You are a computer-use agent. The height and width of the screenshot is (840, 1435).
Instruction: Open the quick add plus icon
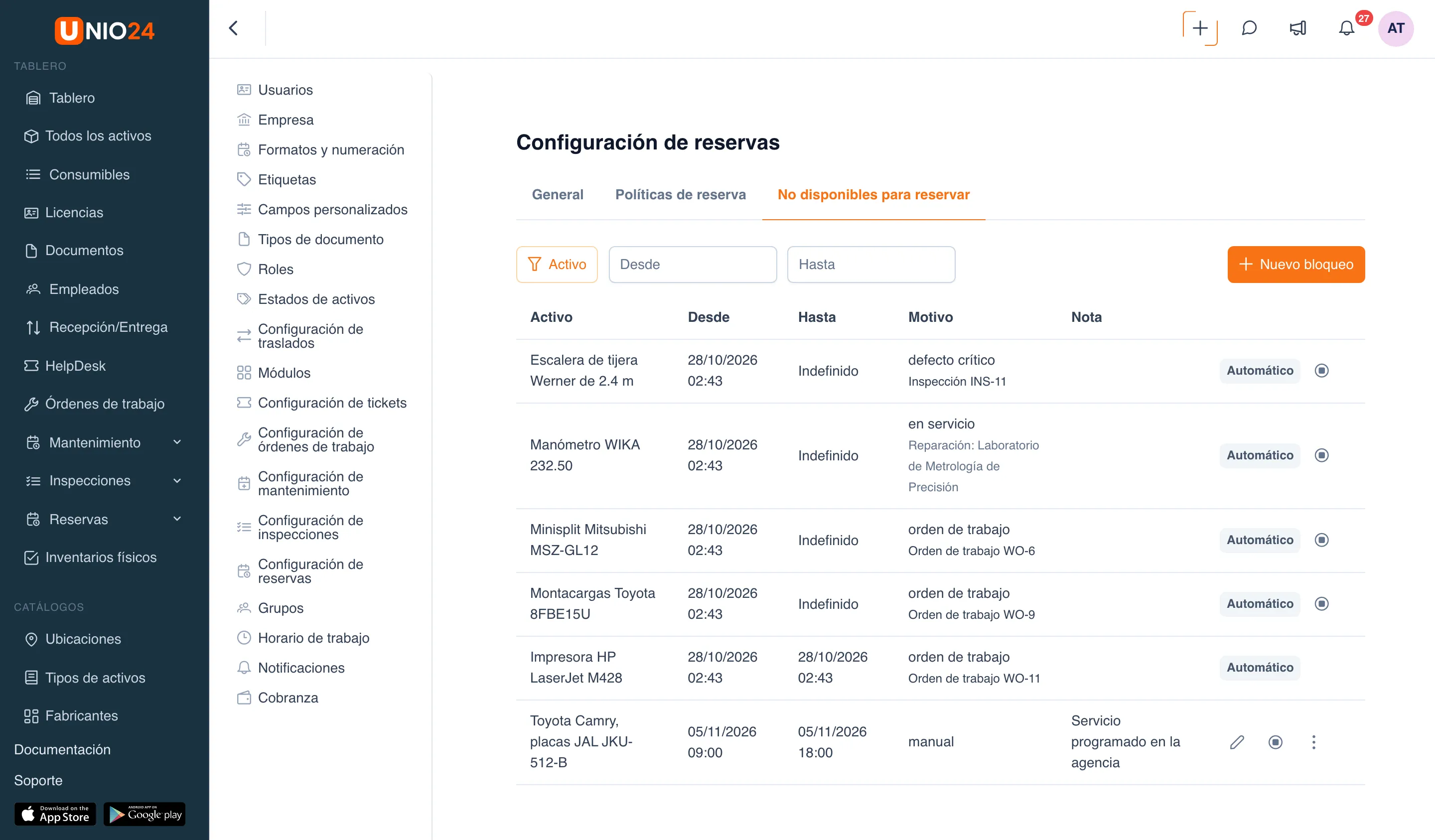coord(1200,28)
